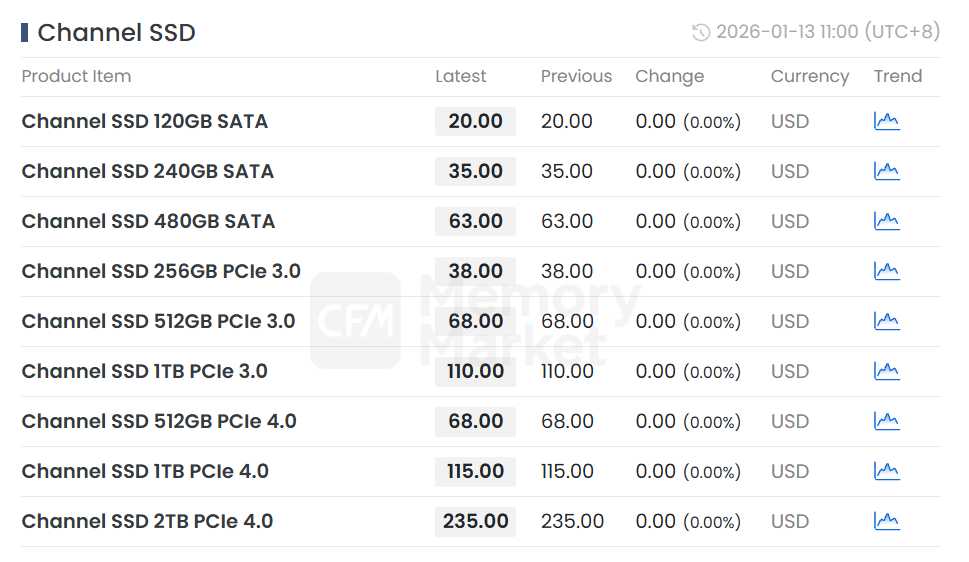This screenshot has width=969, height=562.
Task: Click the Product Item column header
Action: click(76, 76)
